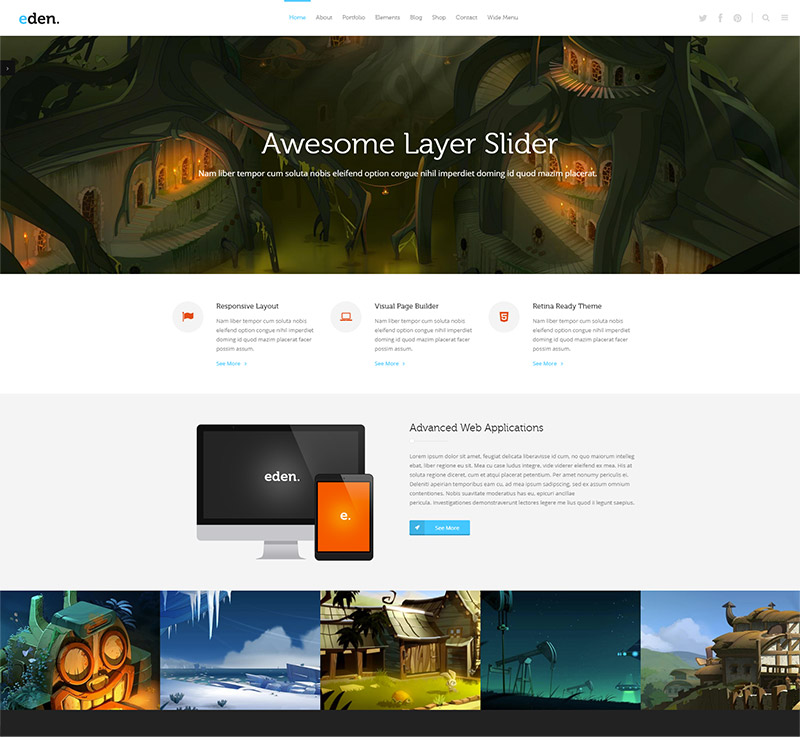Open the Wide Menu navigation item
This screenshot has width=800, height=737.
coord(503,18)
